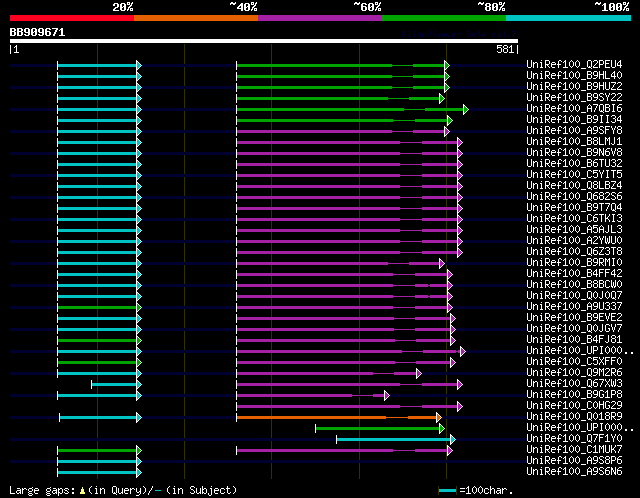The height and width of the screenshot is (498, 640).
Task: Select the UniRef100_Q682S6 label
Action: pos(574,196)
